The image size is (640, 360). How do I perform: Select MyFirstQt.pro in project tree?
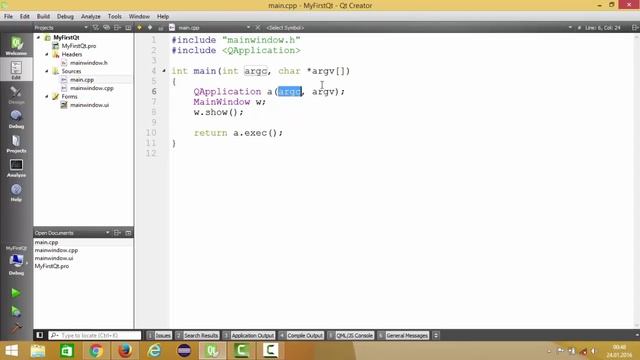pos(79,46)
